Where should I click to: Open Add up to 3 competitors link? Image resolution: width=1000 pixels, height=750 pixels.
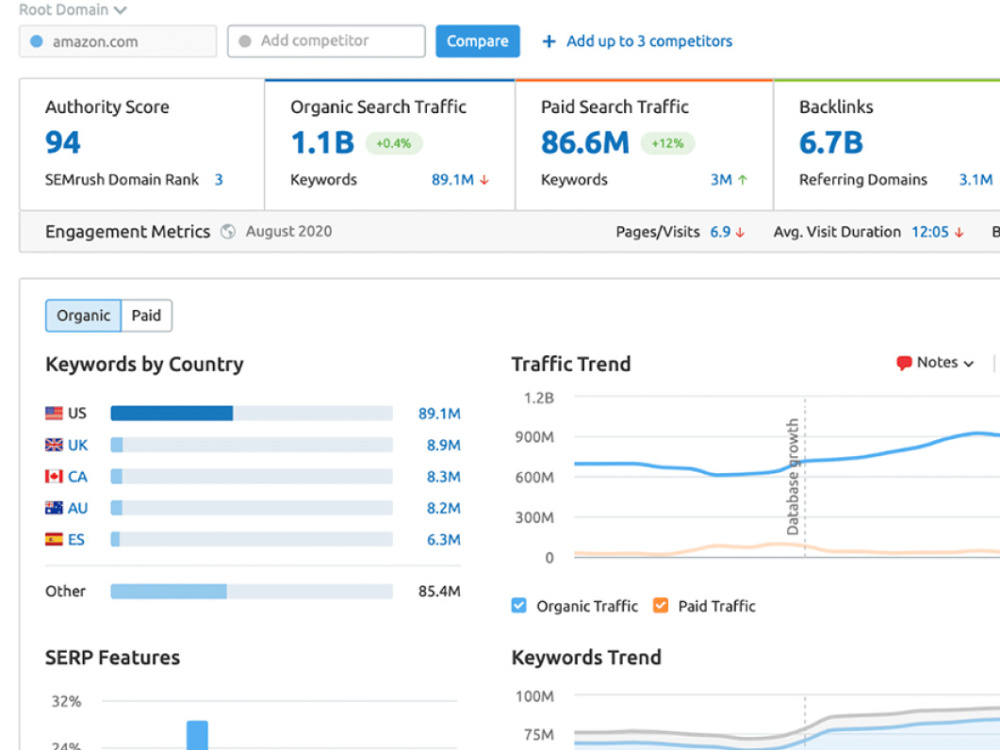(x=649, y=41)
